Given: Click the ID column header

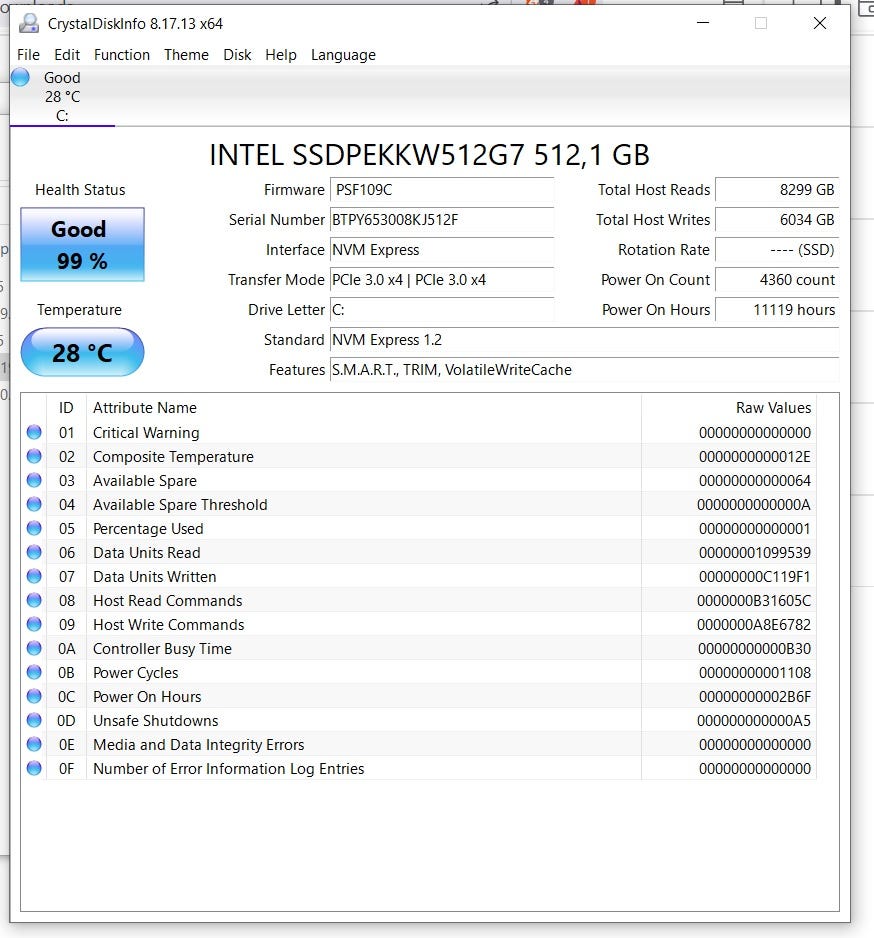Looking at the screenshot, I should [x=66, y=407].
